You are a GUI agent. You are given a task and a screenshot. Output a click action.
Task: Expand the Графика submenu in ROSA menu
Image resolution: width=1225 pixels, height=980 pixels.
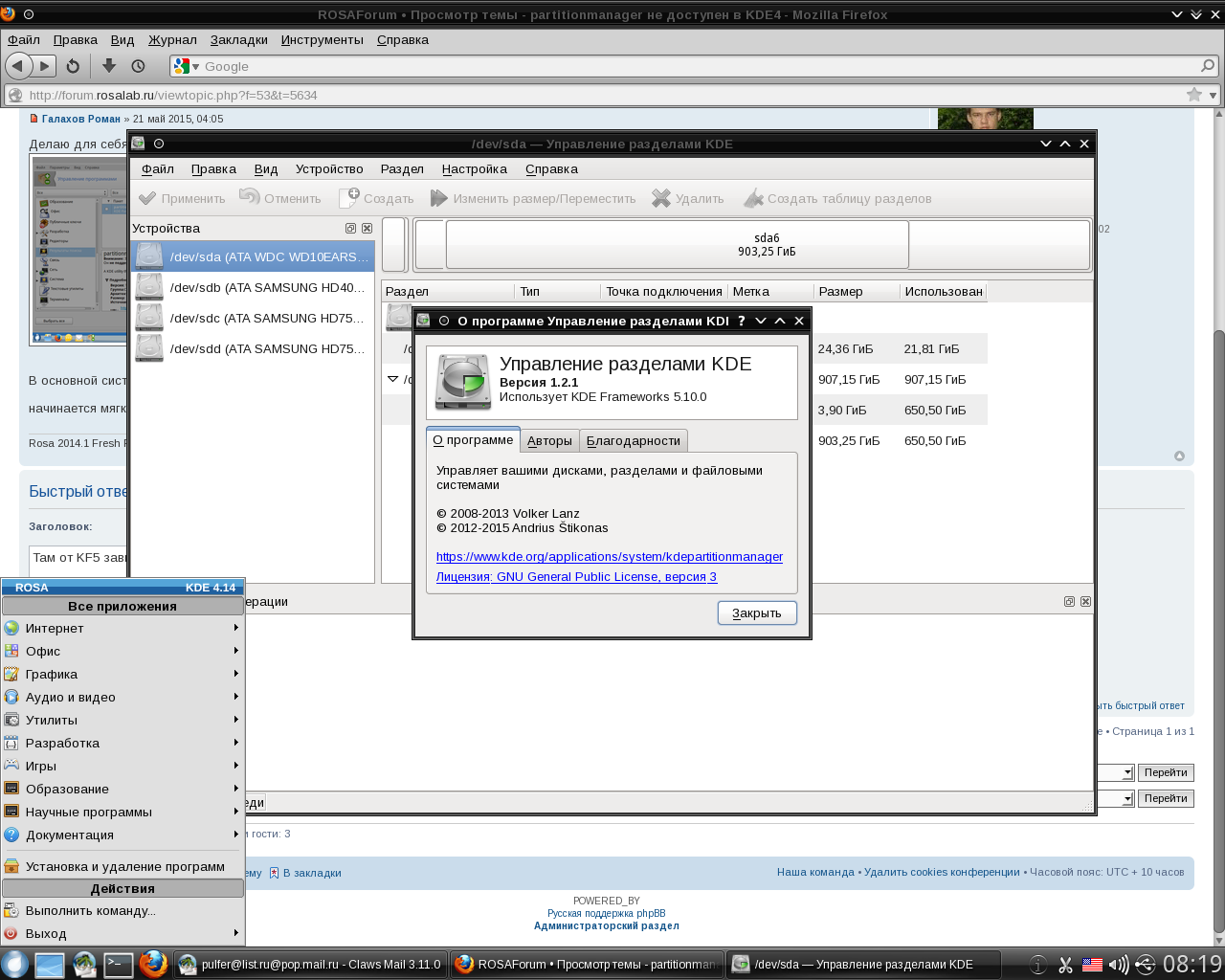point(122,674)
